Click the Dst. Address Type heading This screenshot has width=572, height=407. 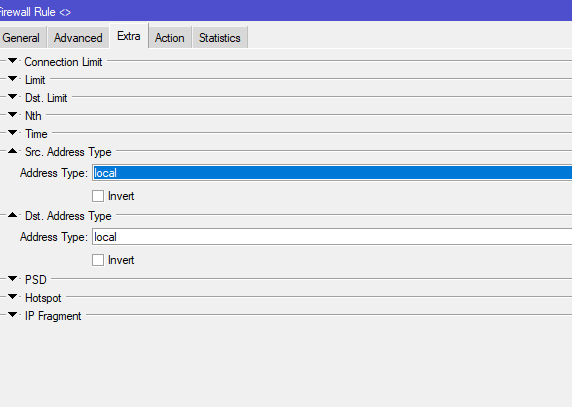tap(68, 216)
